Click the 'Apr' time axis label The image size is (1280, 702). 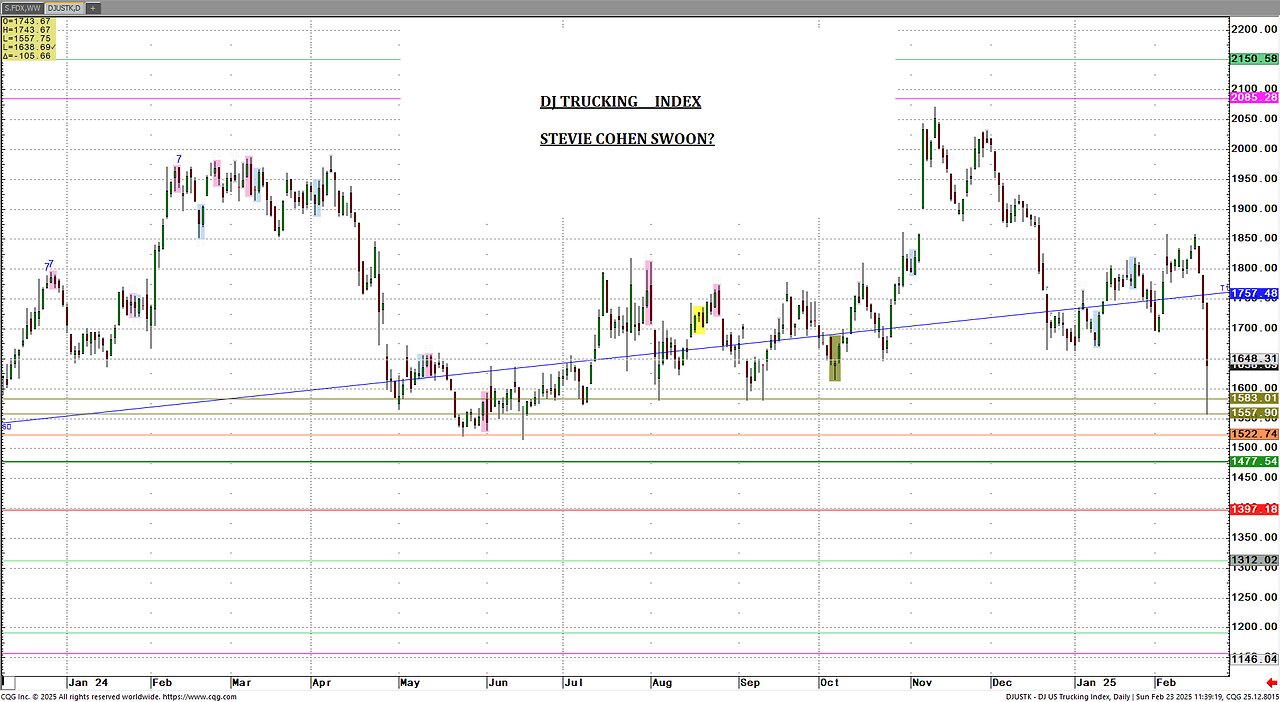point(321,684)
